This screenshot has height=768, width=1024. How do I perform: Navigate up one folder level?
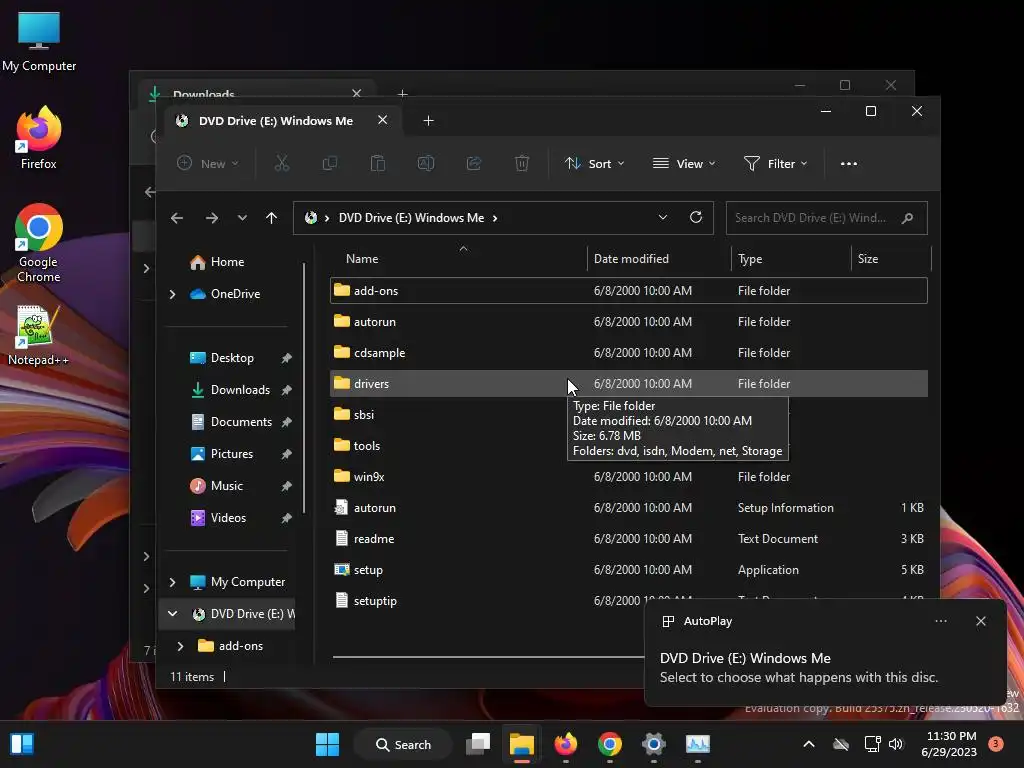point(272,218)
